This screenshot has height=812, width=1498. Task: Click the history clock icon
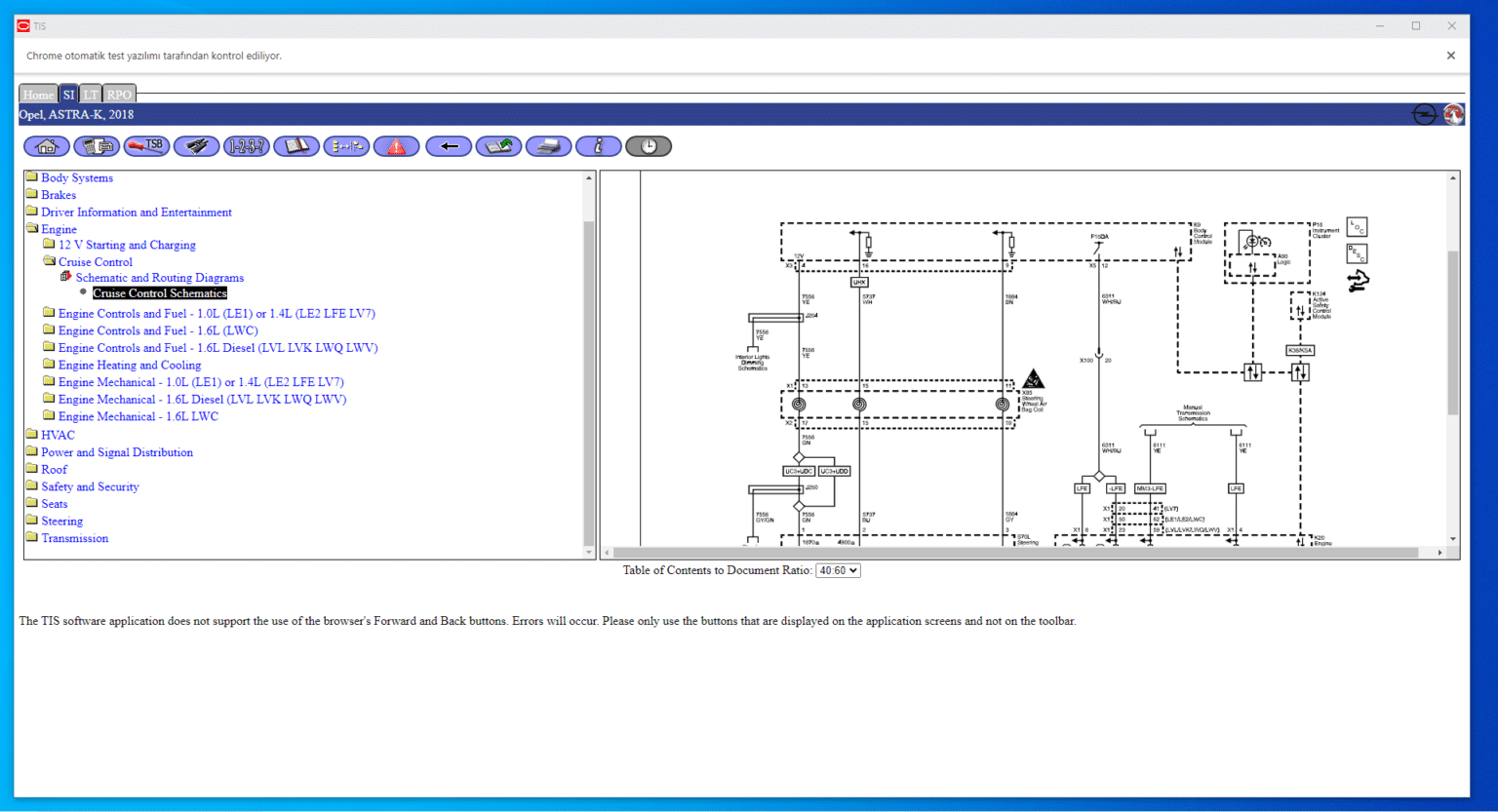(649, 145)
